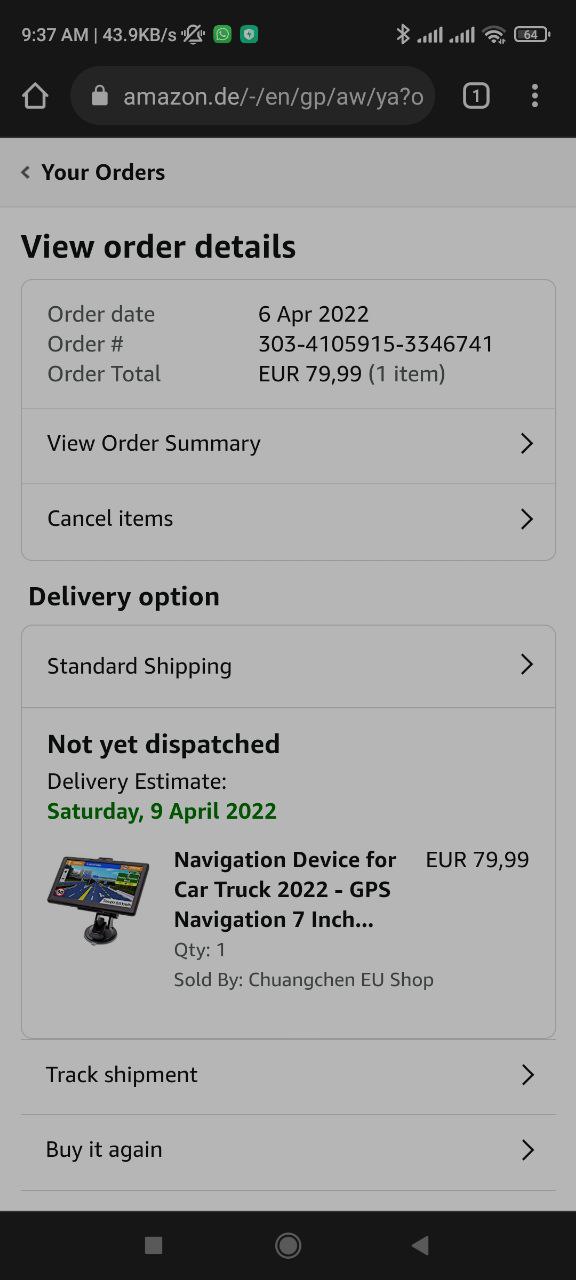Tap the Android back triangle button
Viewport: 576px width, 1280px height.
click(x=420, y=1245)
